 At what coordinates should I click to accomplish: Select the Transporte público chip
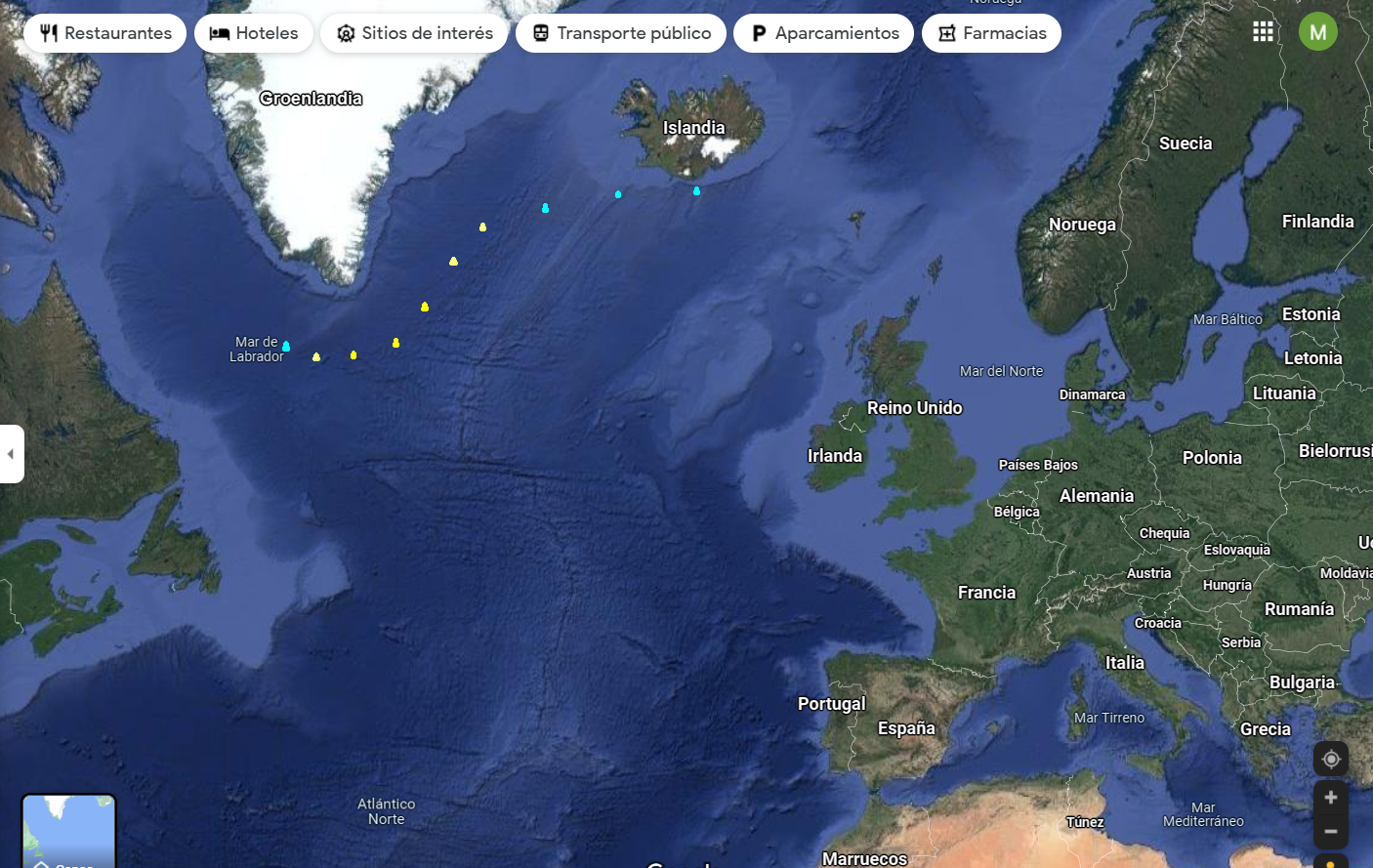[621, 33]
